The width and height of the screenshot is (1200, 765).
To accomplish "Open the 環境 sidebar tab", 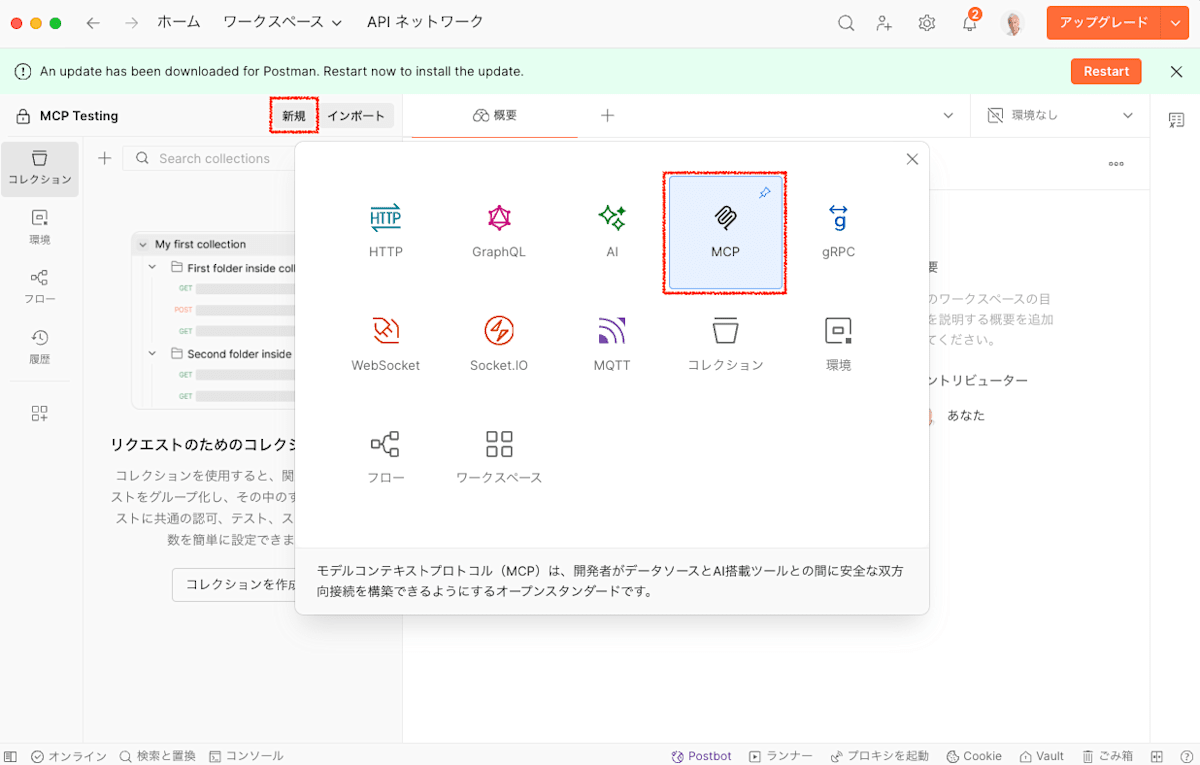I will click(x=40, y=228).
